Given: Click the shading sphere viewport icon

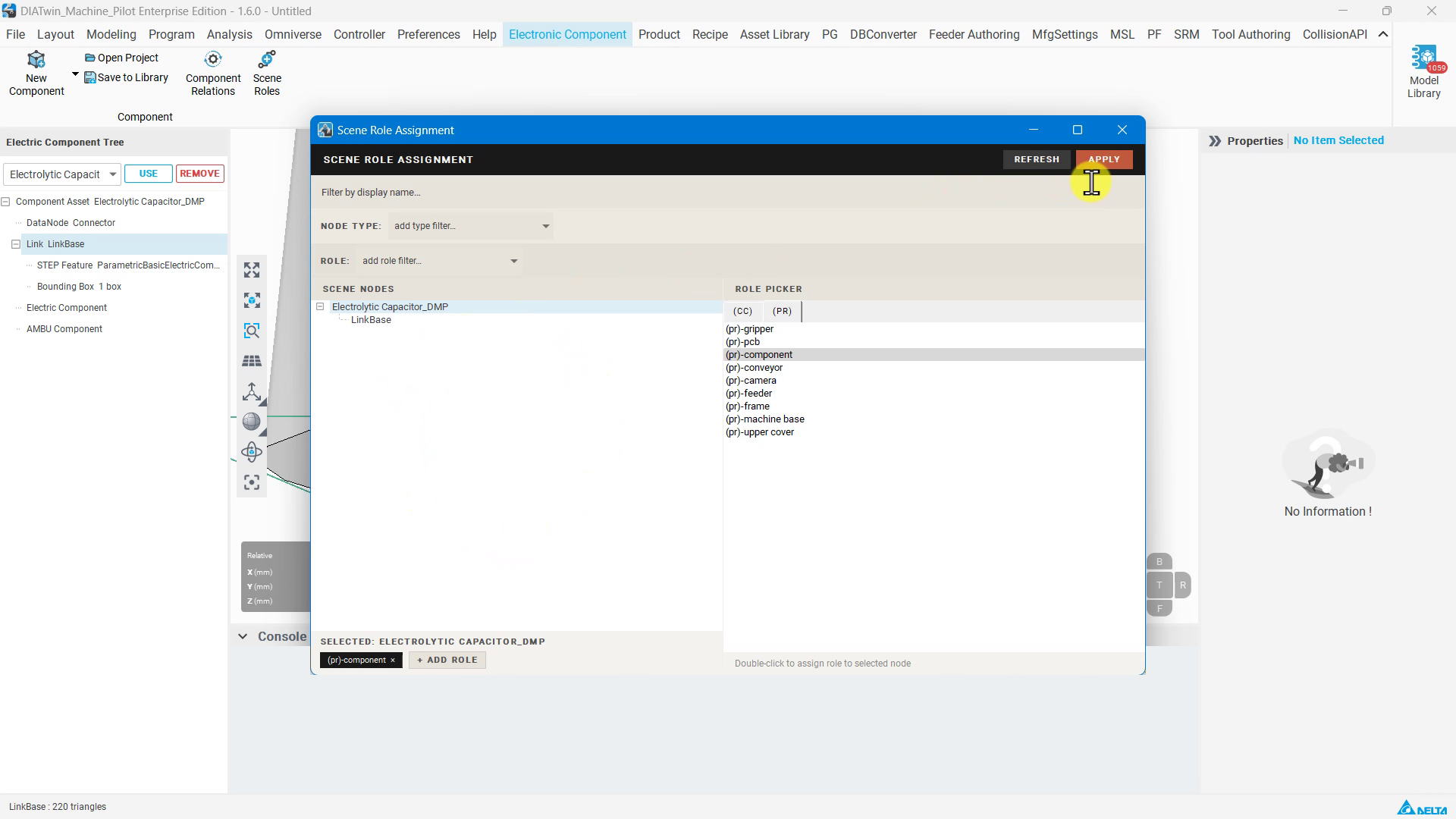Looking at the screenshot, I should pyautogui.click(x=252, y=422).
